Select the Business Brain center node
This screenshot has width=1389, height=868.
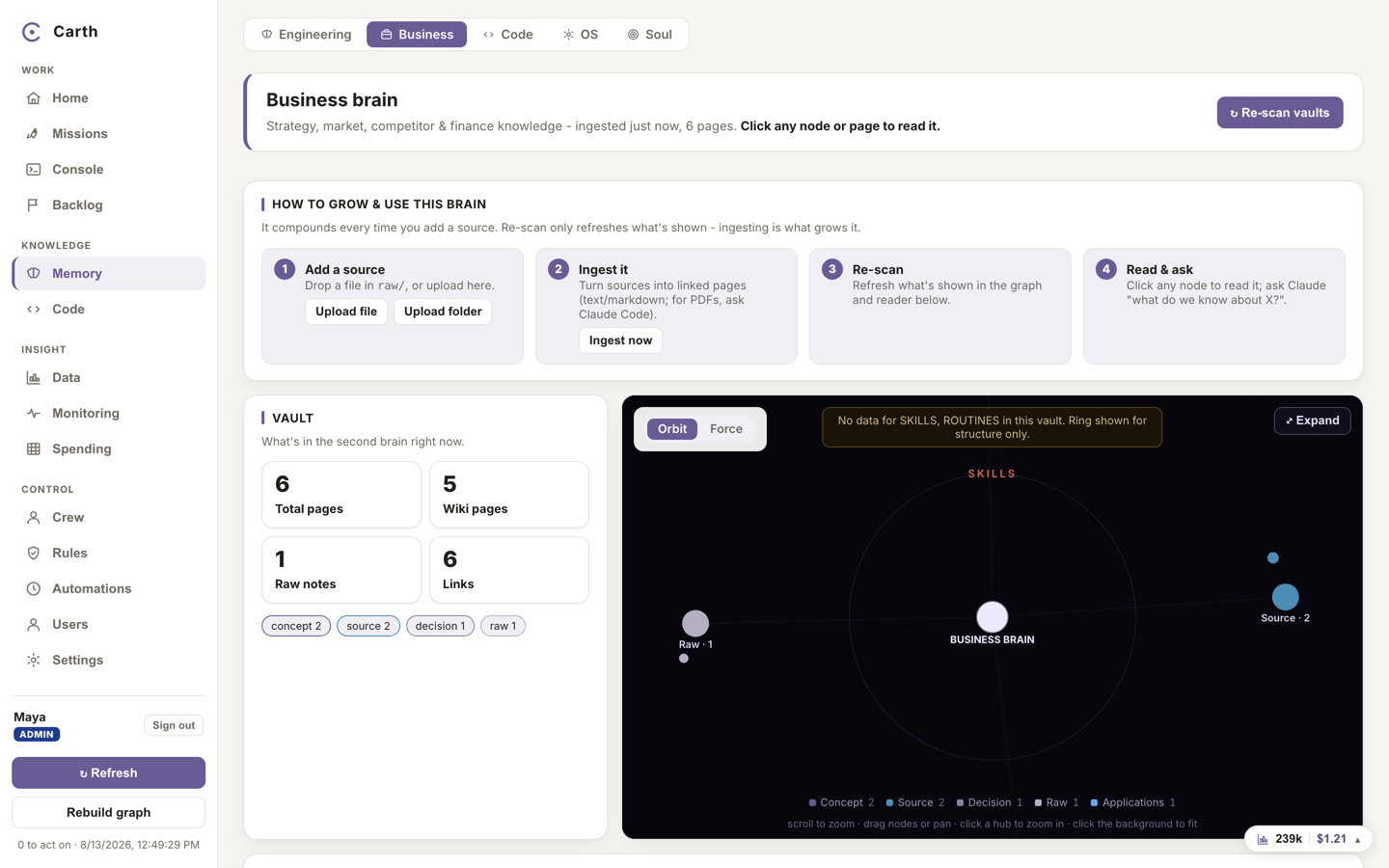pos(992,617)
